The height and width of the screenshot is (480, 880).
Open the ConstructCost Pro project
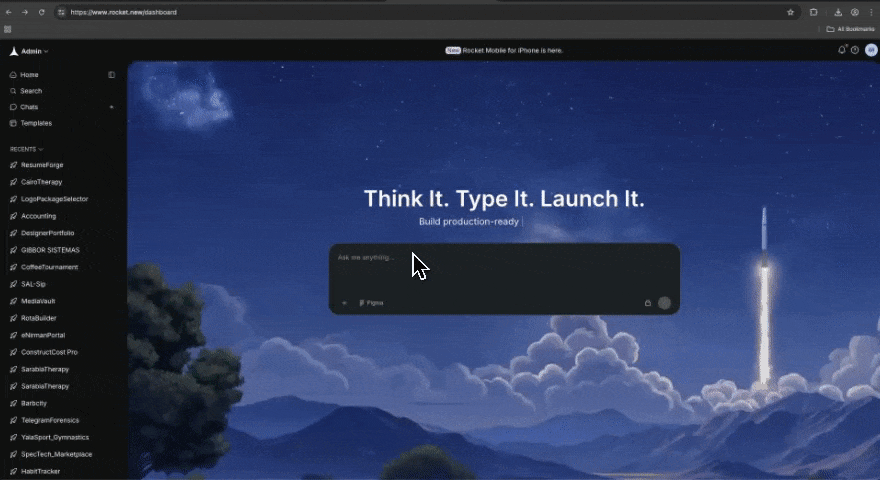click(x=49, y=352)
